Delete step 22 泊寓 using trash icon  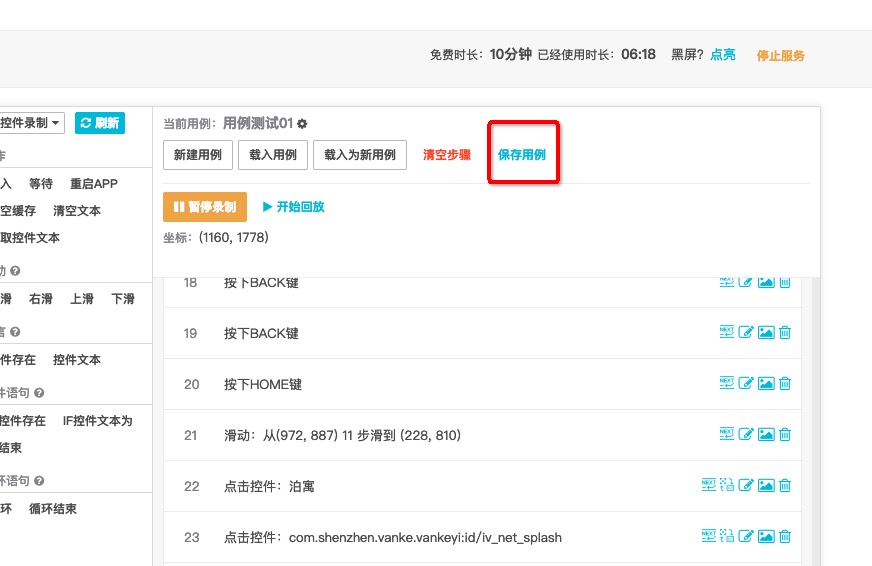(785, 485)
